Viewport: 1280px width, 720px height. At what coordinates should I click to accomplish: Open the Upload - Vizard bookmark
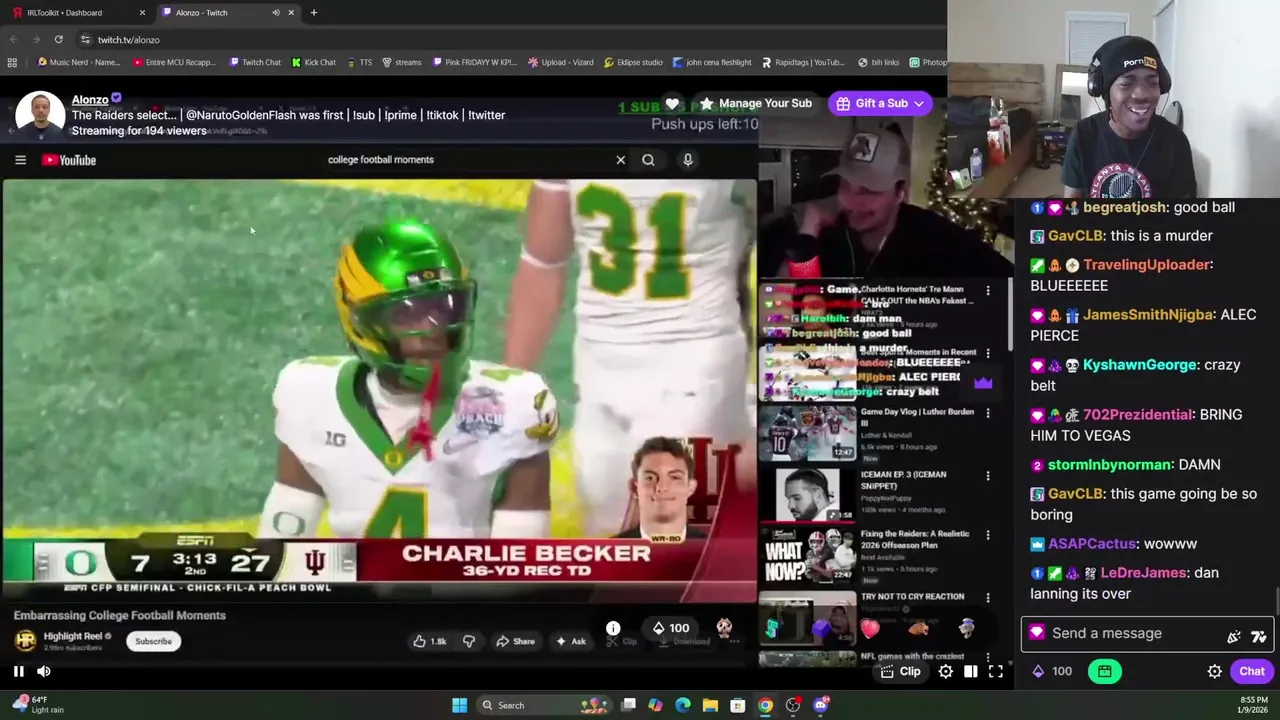pyautogui.click(x=560, y=62)
